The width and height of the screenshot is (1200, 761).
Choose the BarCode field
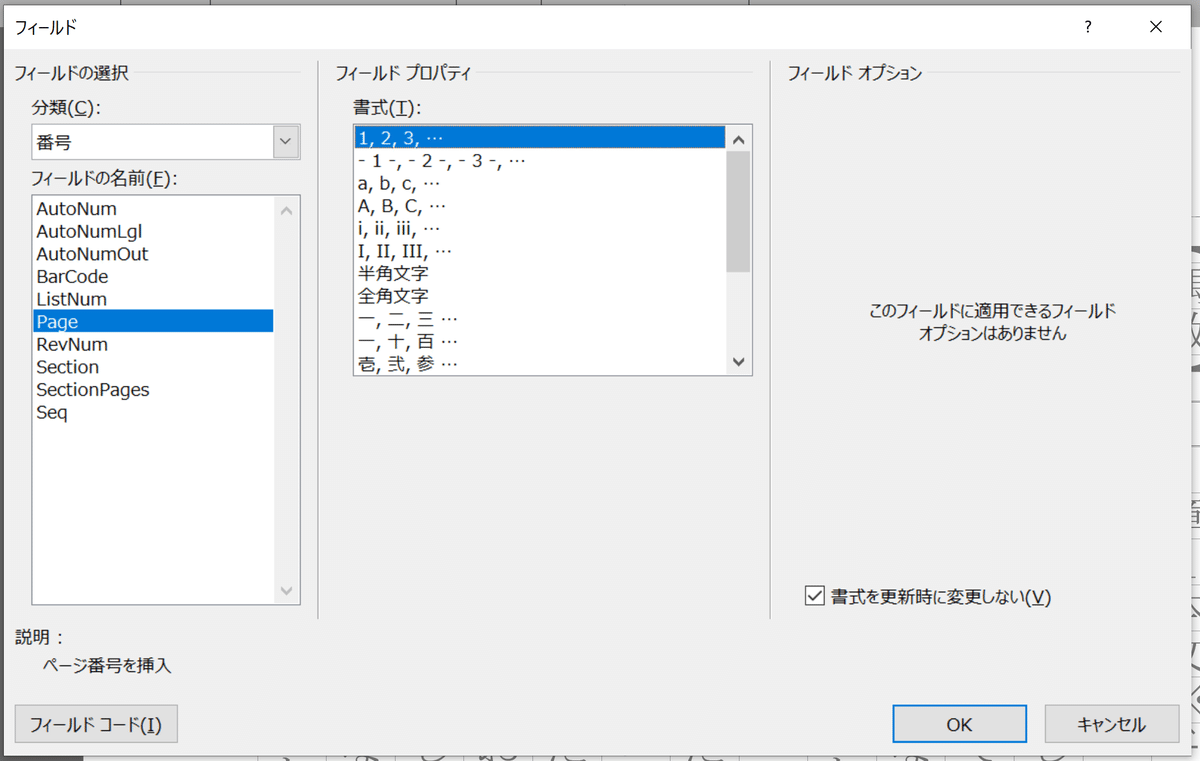click(x=153, y=276)
